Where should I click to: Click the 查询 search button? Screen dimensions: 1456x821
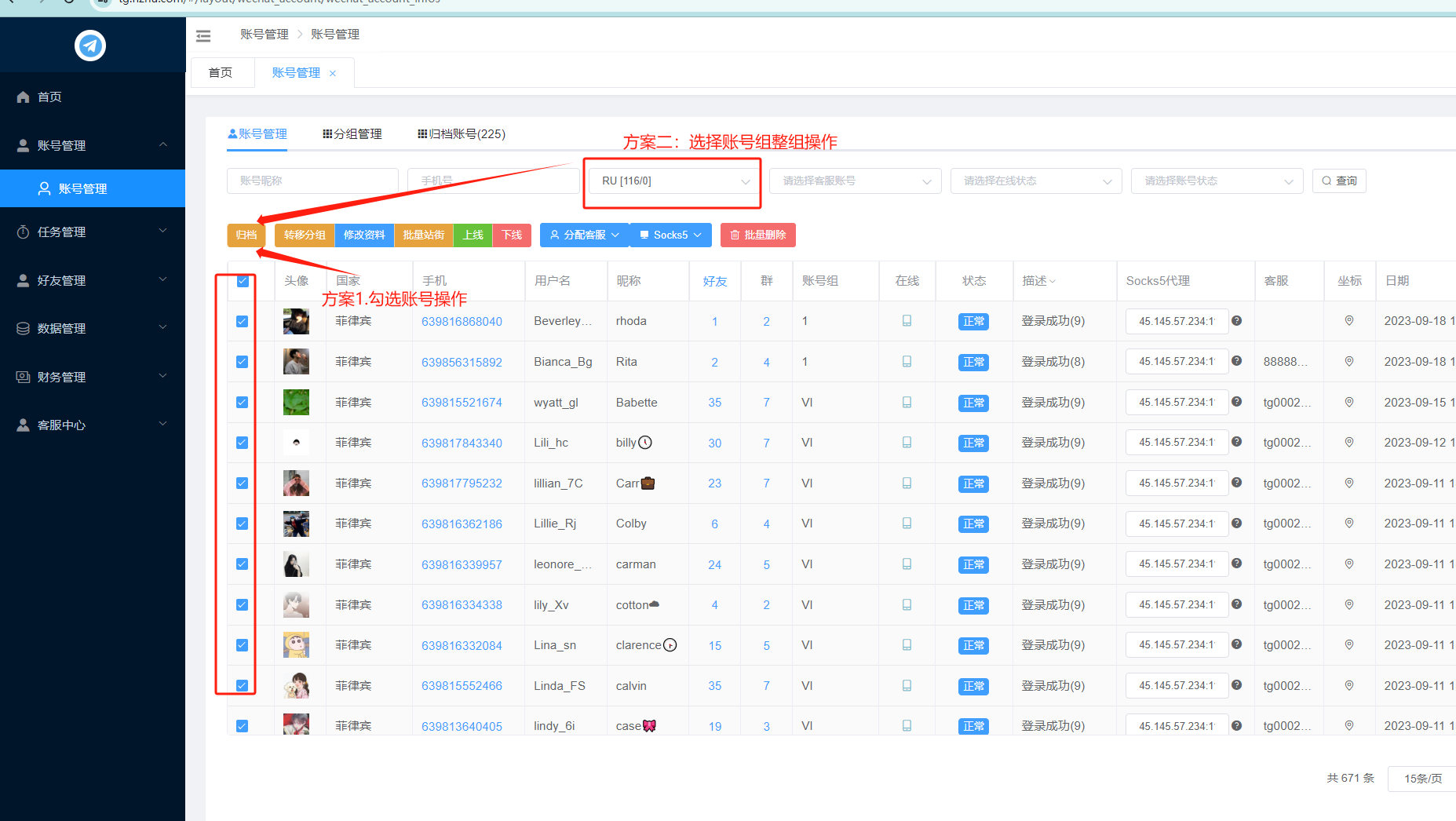pos(1339,181)
